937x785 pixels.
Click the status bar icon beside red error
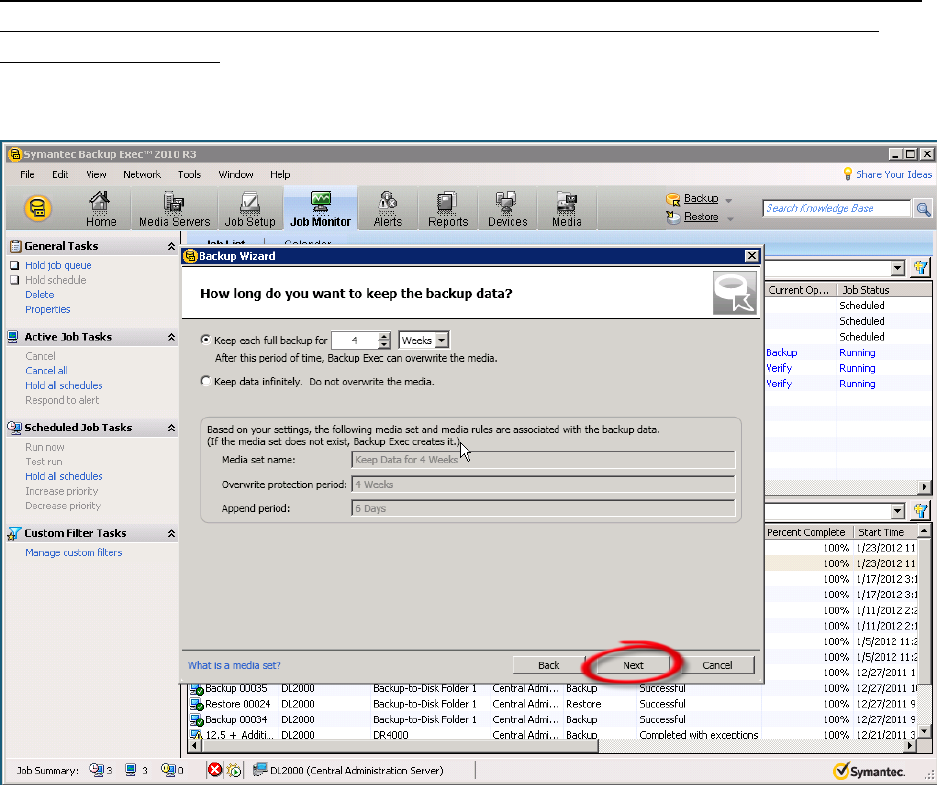[234, 770]
